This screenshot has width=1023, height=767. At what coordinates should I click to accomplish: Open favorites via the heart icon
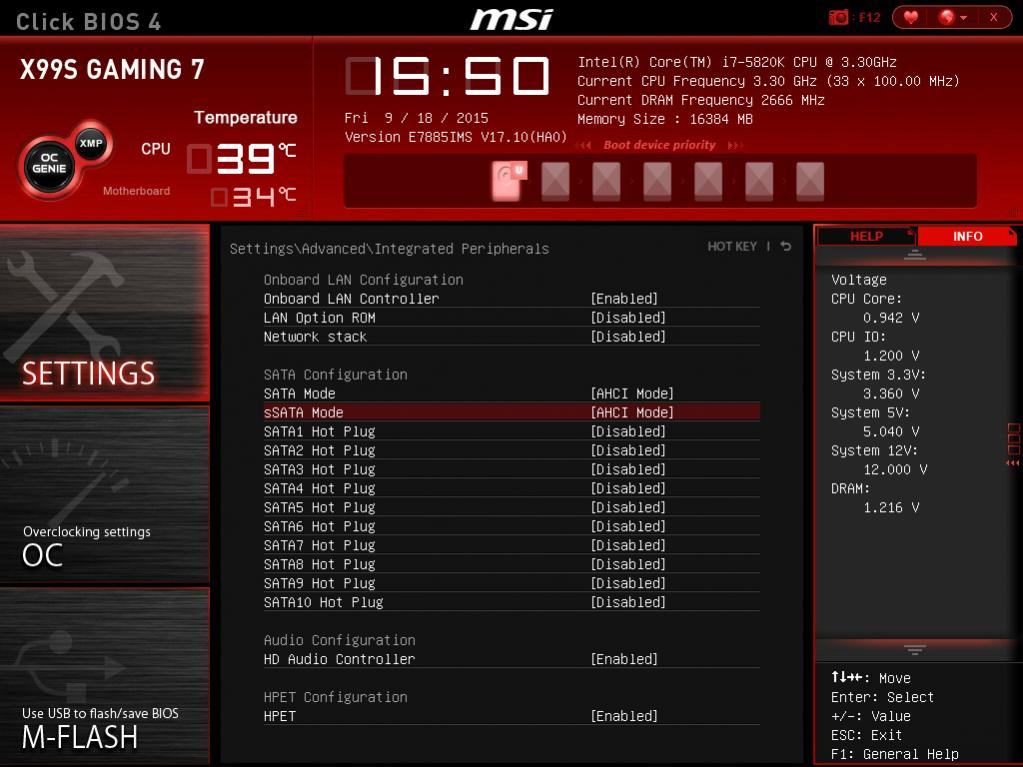tap(911, 18)
